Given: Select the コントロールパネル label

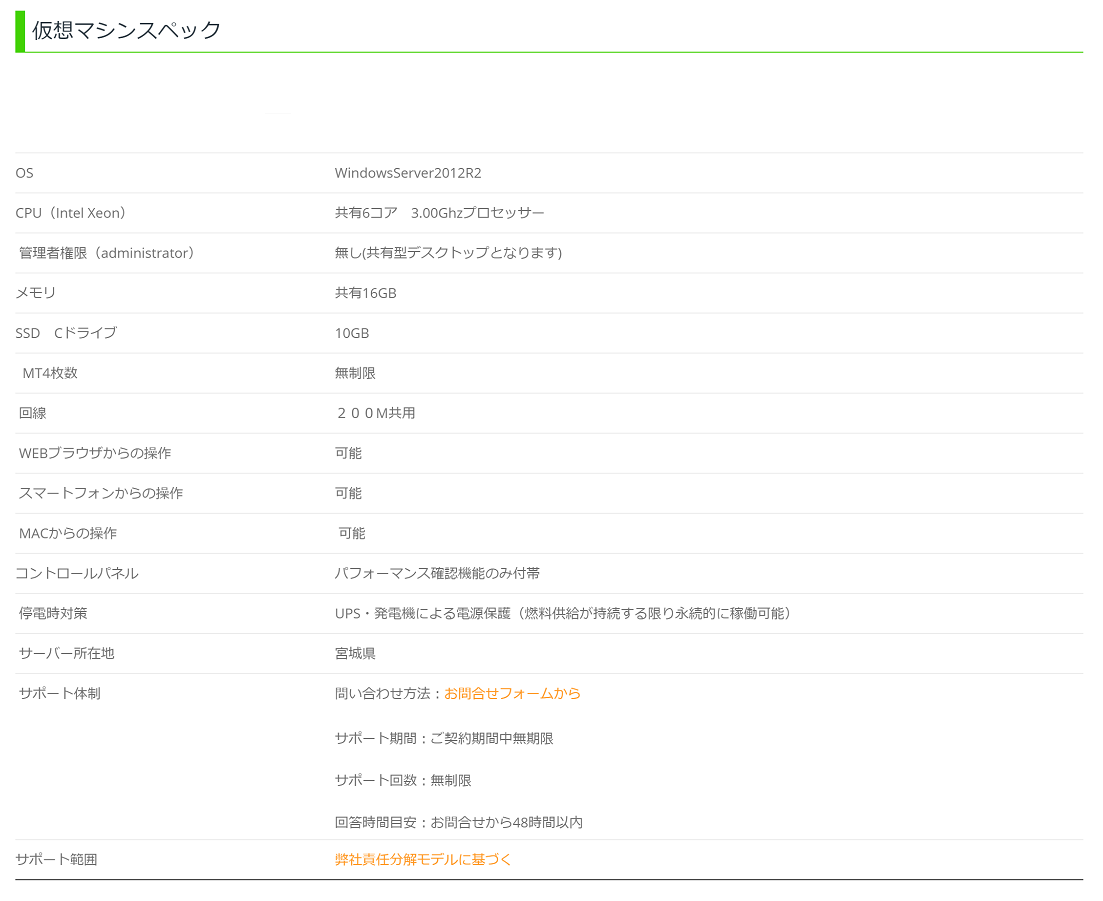Looking at the screenshot, I should pos(77,574).
